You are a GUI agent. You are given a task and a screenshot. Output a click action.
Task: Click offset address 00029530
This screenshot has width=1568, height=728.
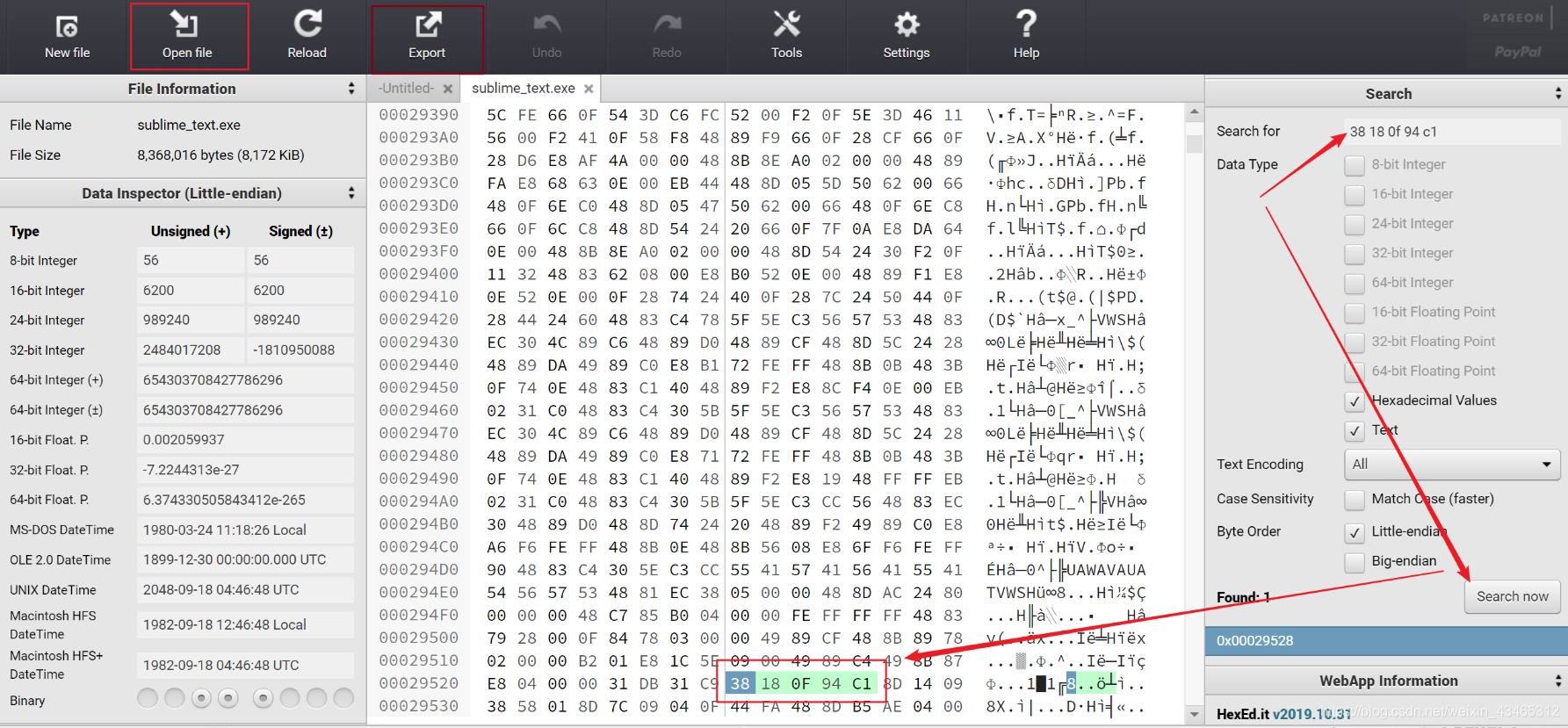419,706
